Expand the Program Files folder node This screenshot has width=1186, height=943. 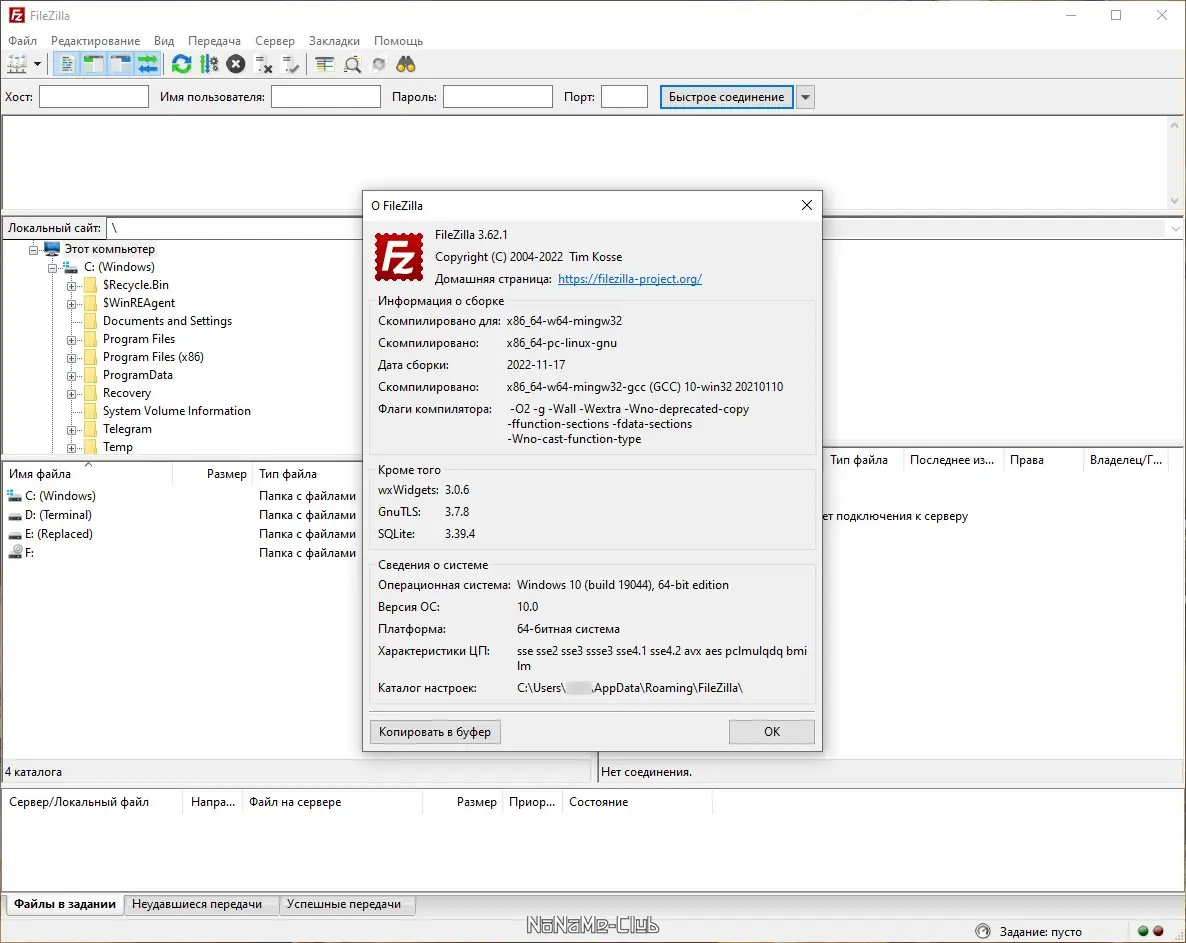pos(71,340)
